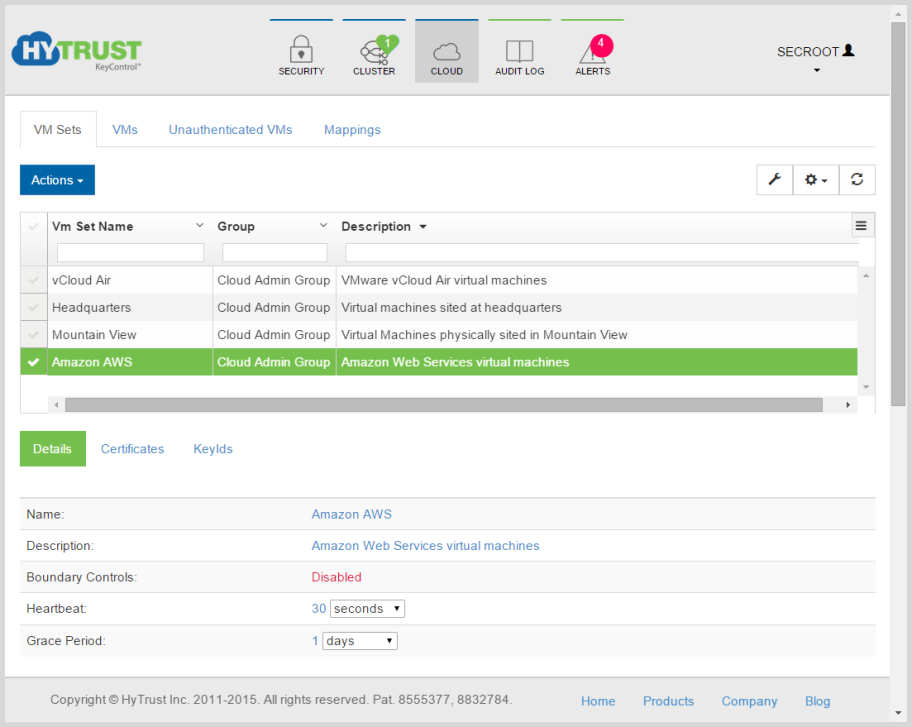Click the Heartbeat value 30
Screen dimensions: 912x727
pos(318,609)
